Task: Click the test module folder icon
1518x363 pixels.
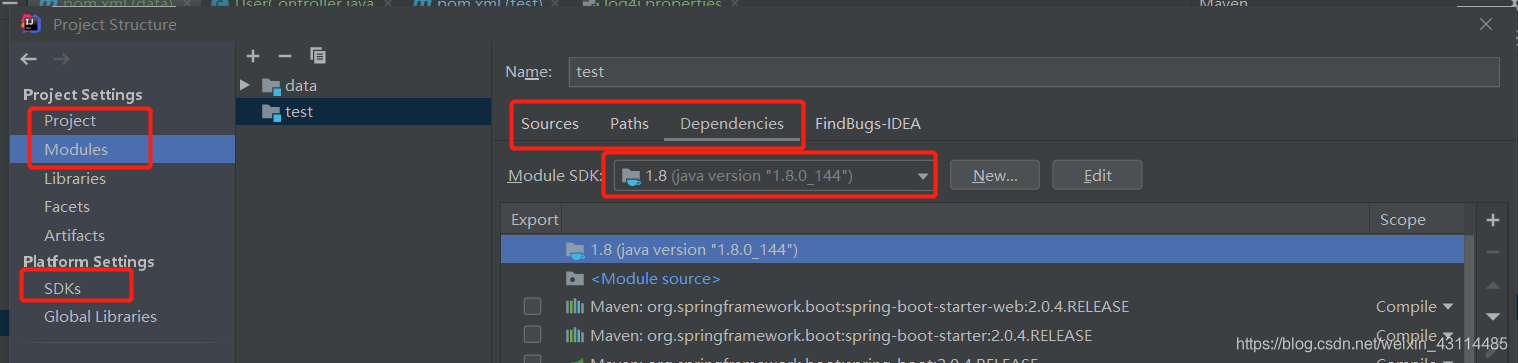Action: (x=271, y=112)
